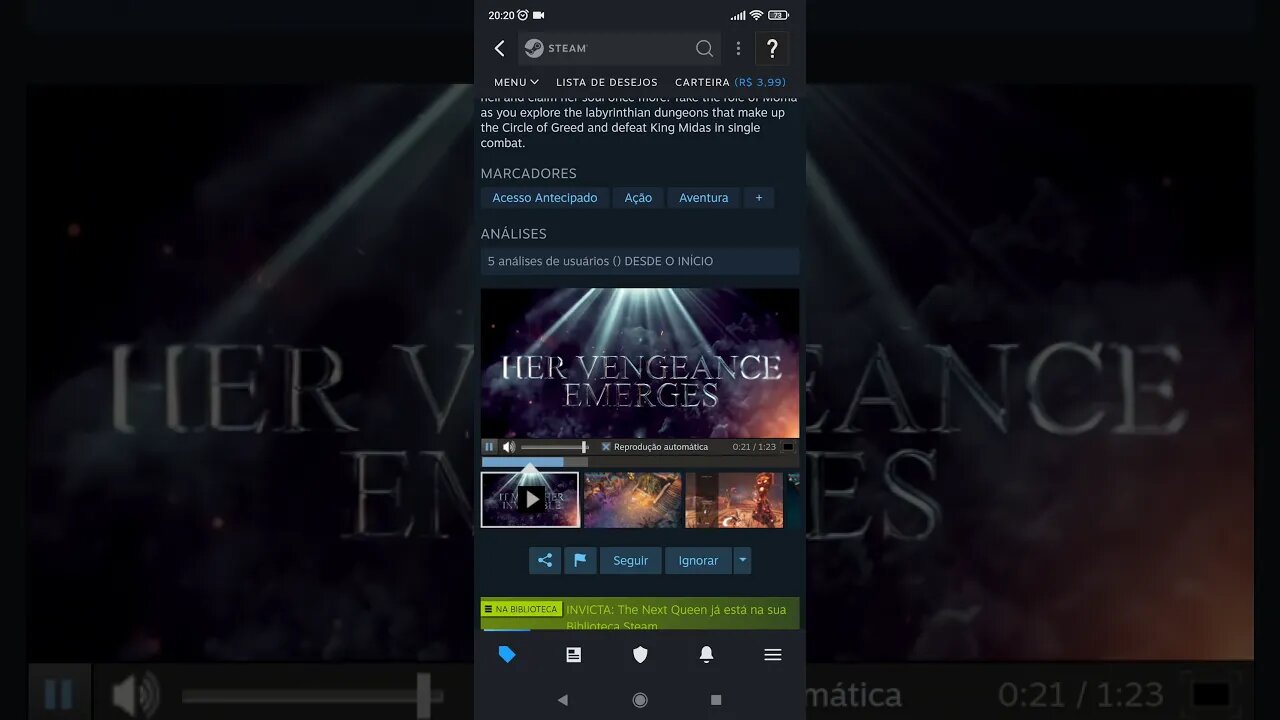Go back using the top-left arrow
The width and height of the screenshot is (1280, 720).
point(499,48)
